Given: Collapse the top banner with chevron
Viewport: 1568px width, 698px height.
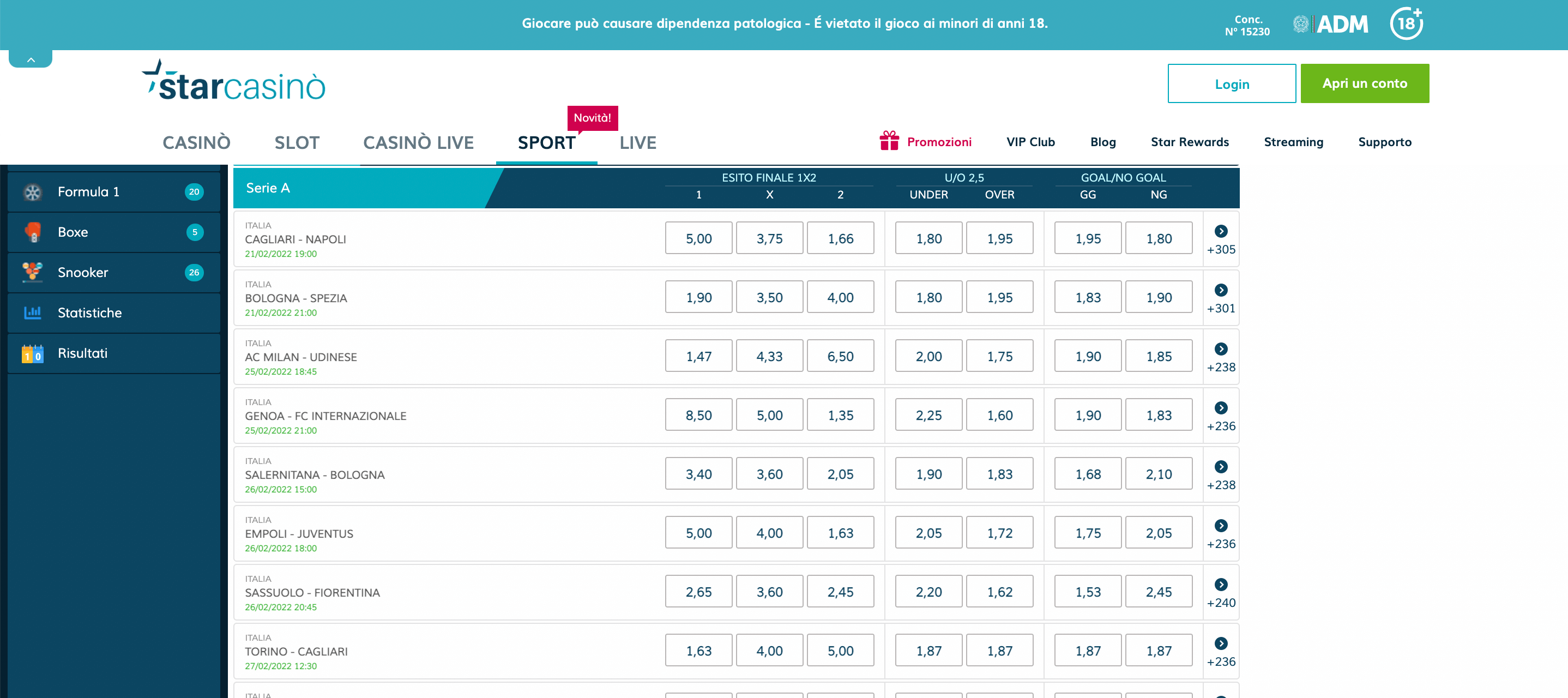Looking at the screenshot, I should tap(31, 59).
